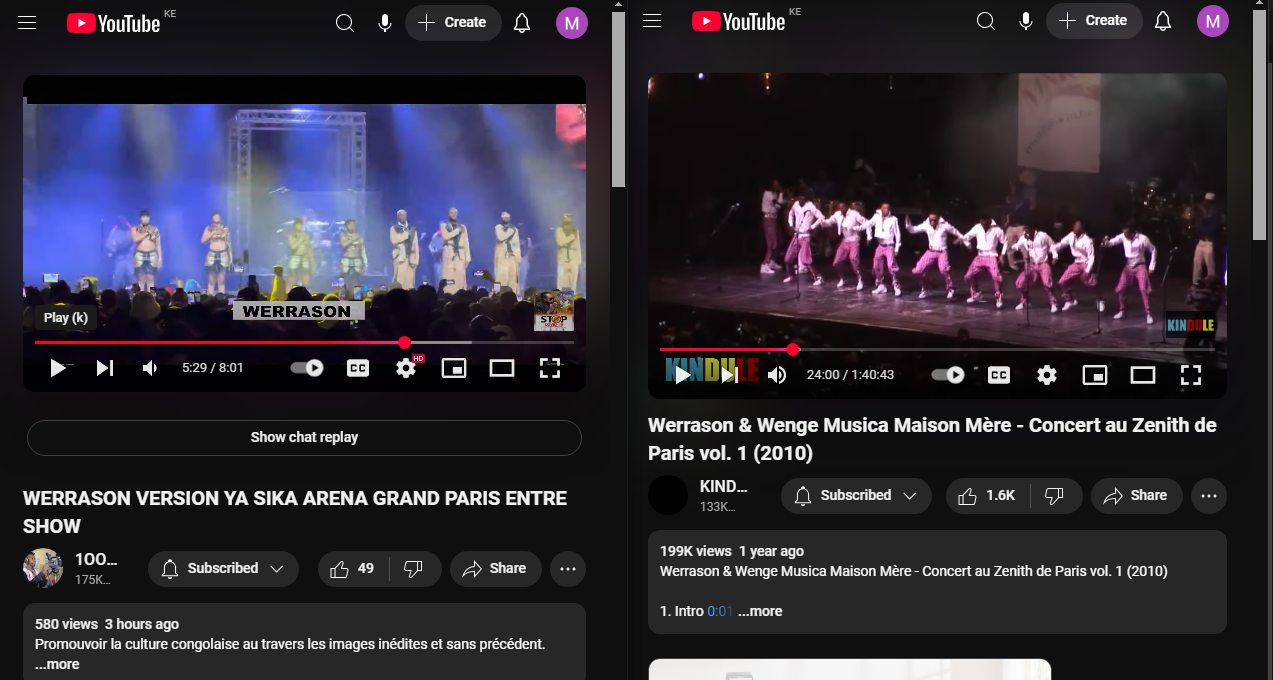Like the video with 49 likes
Viewport: 1273px width, 680px height.
click(353, 568)
